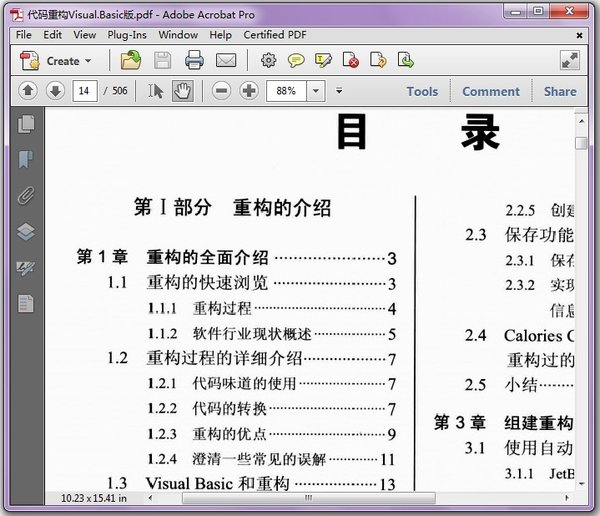600x516 pixels.
Task: Open the zoom level dropdown arrow
Action: click(x=316, y=91)
